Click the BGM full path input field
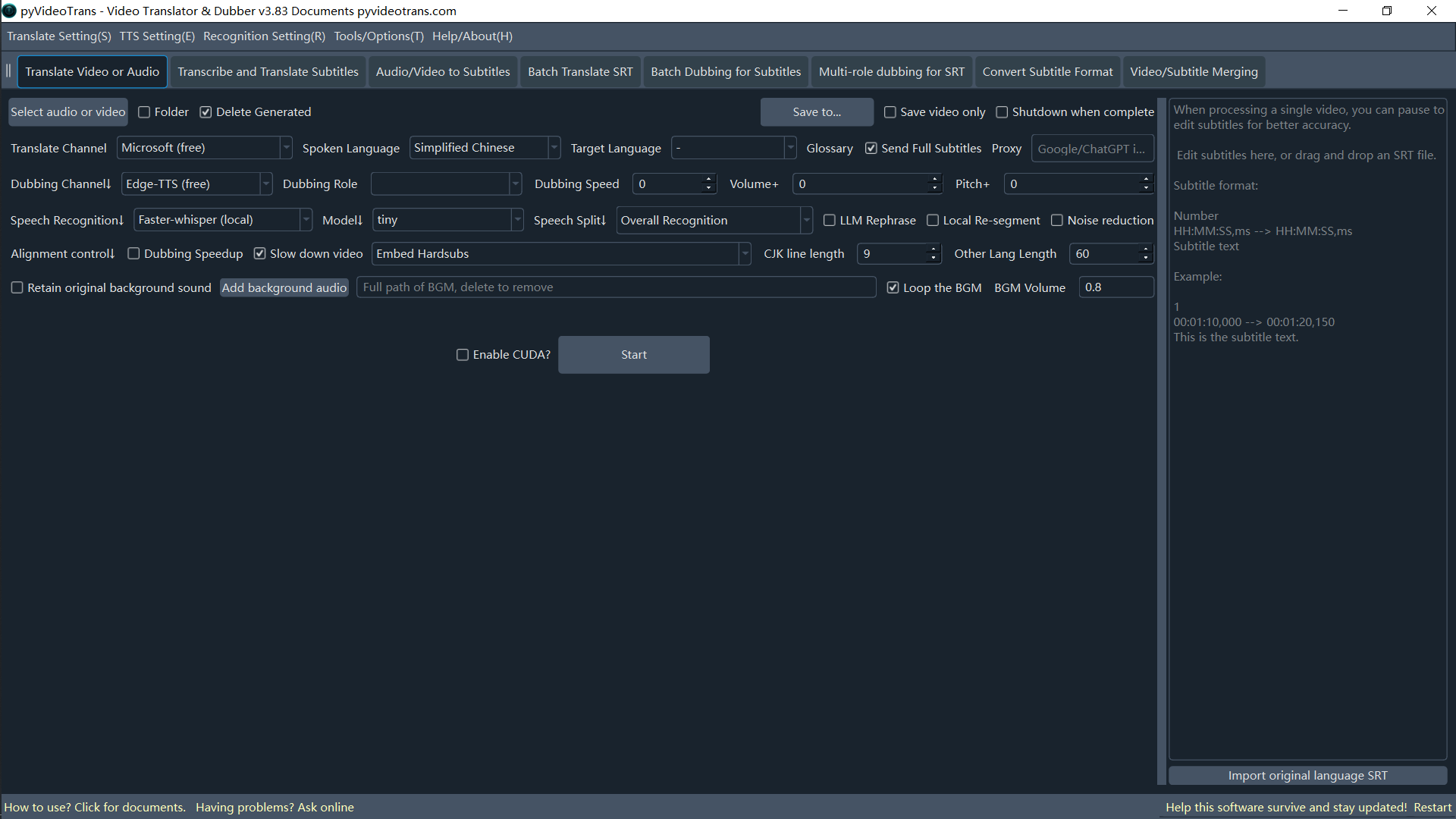The image size is (1456, 819). point(616,287)
